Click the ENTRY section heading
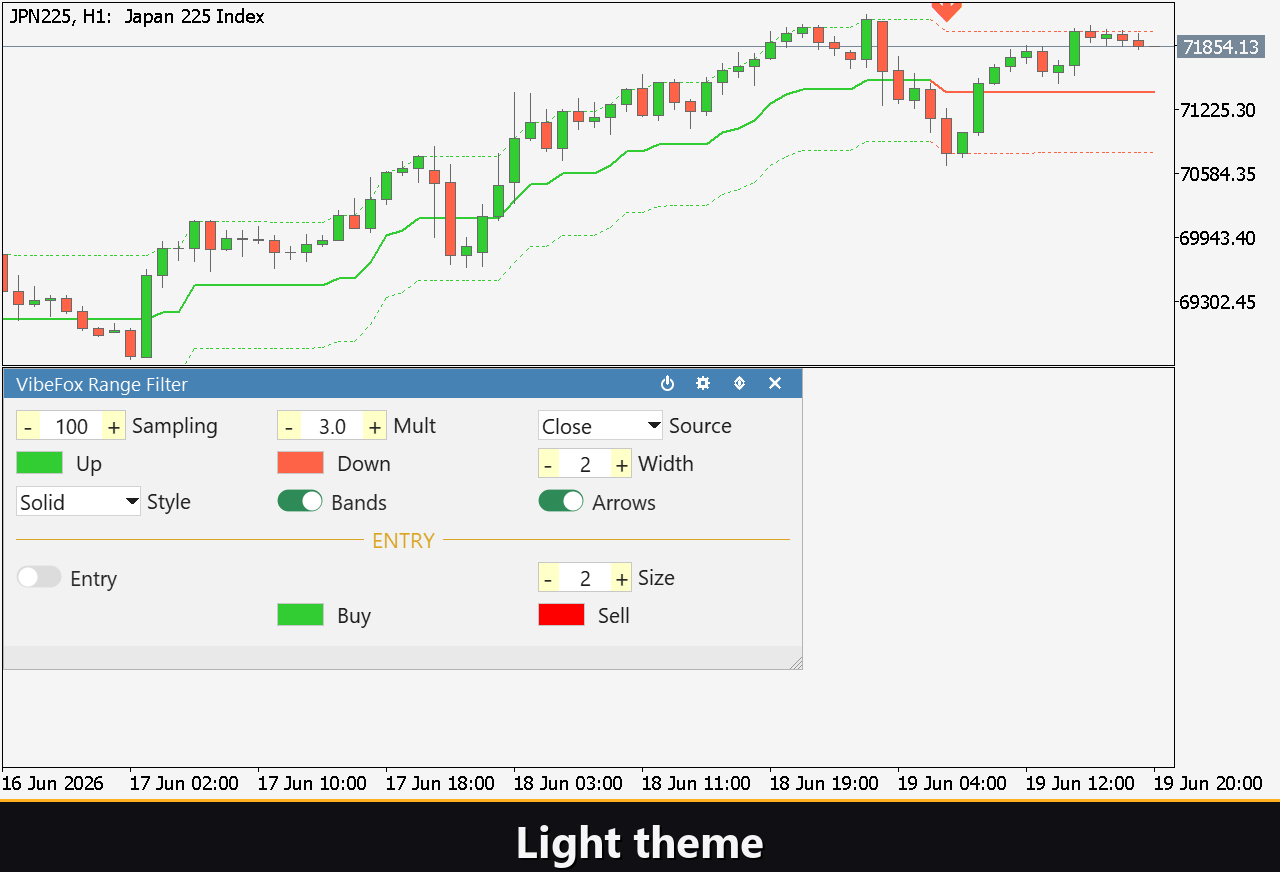This screenshot has width=1280, height=872. [403, 540]
